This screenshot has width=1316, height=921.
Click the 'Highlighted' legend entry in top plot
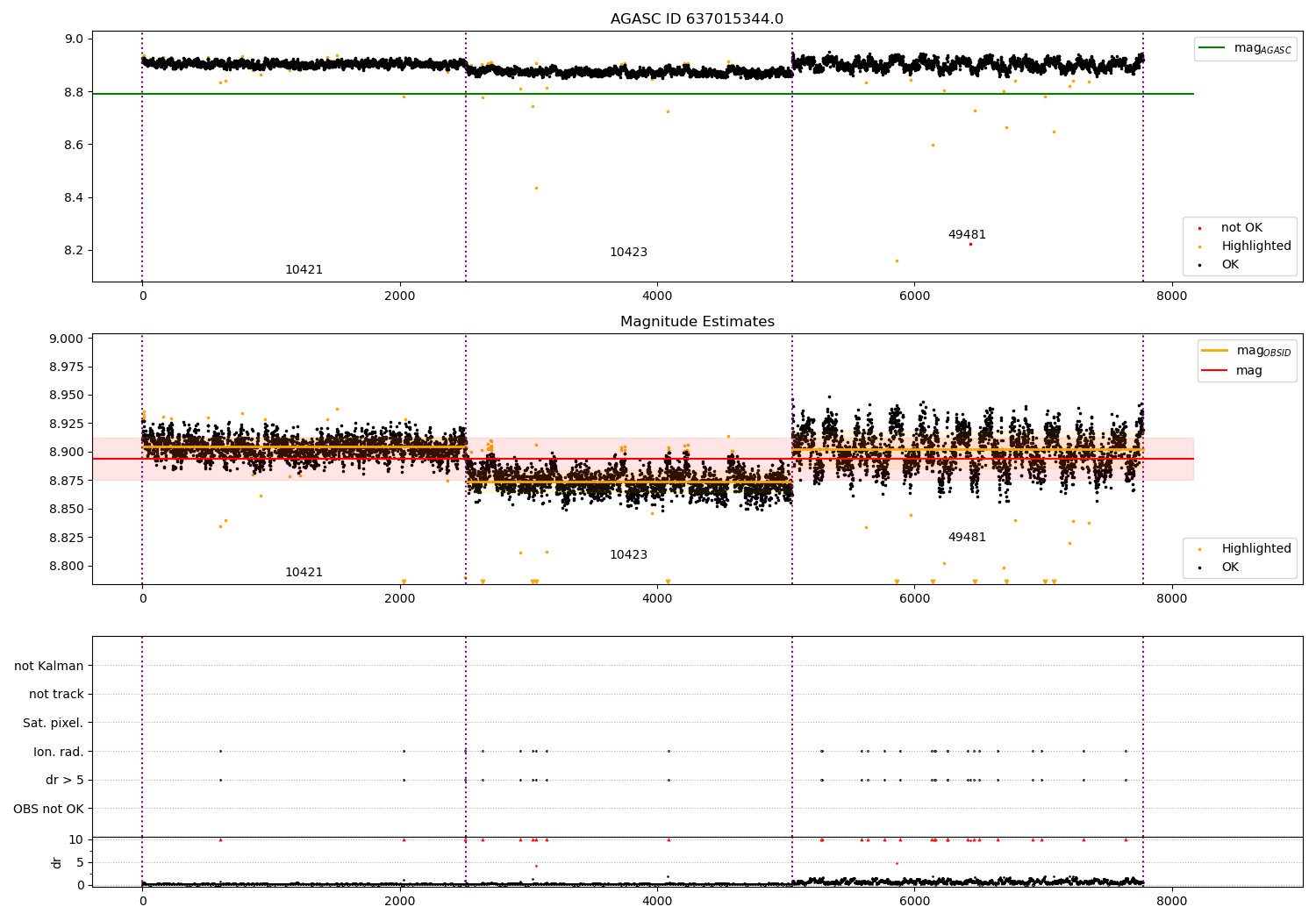tap(1256, 246)
